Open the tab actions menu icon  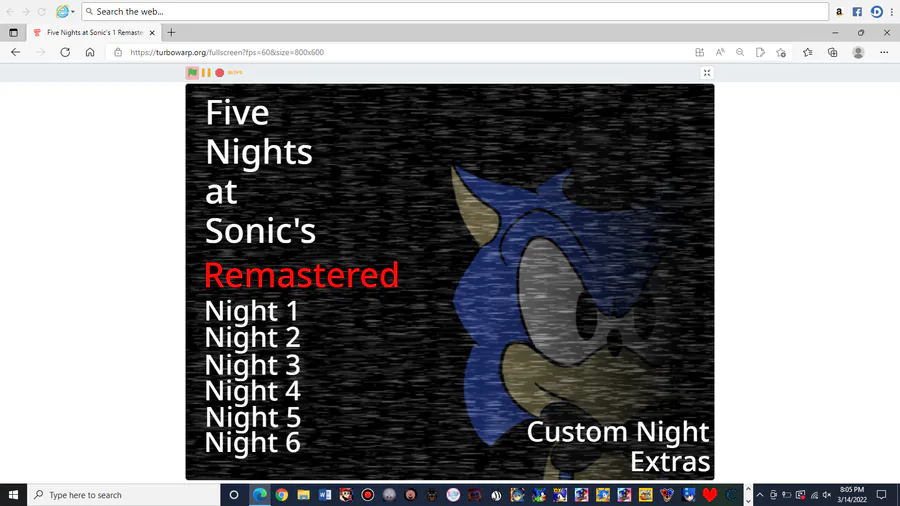click(x=13, y=33)
